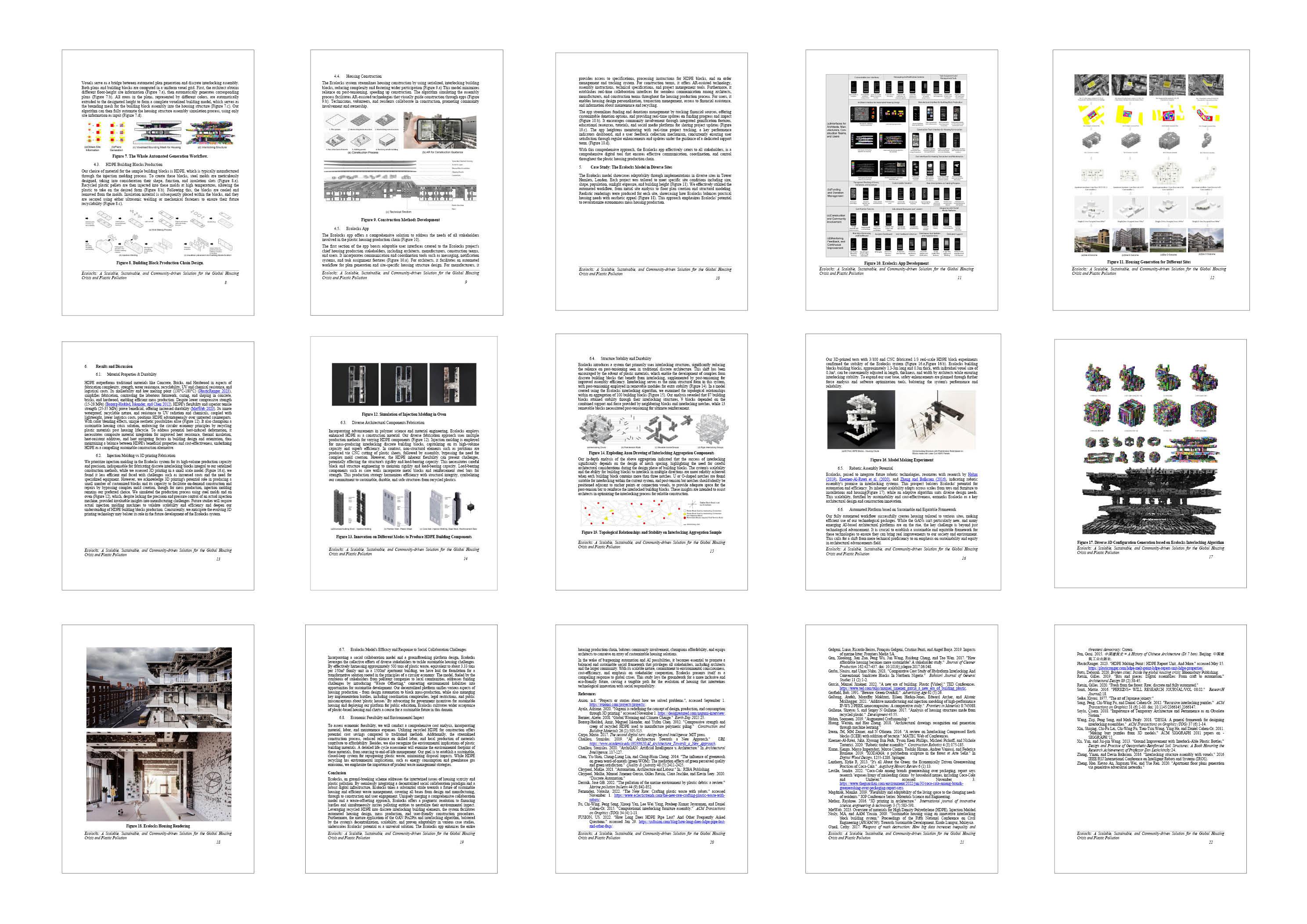The width and height of the screenshot is (1307, 924).
Task: Click the ted.com talks reference link
Action: coord(902,688)
